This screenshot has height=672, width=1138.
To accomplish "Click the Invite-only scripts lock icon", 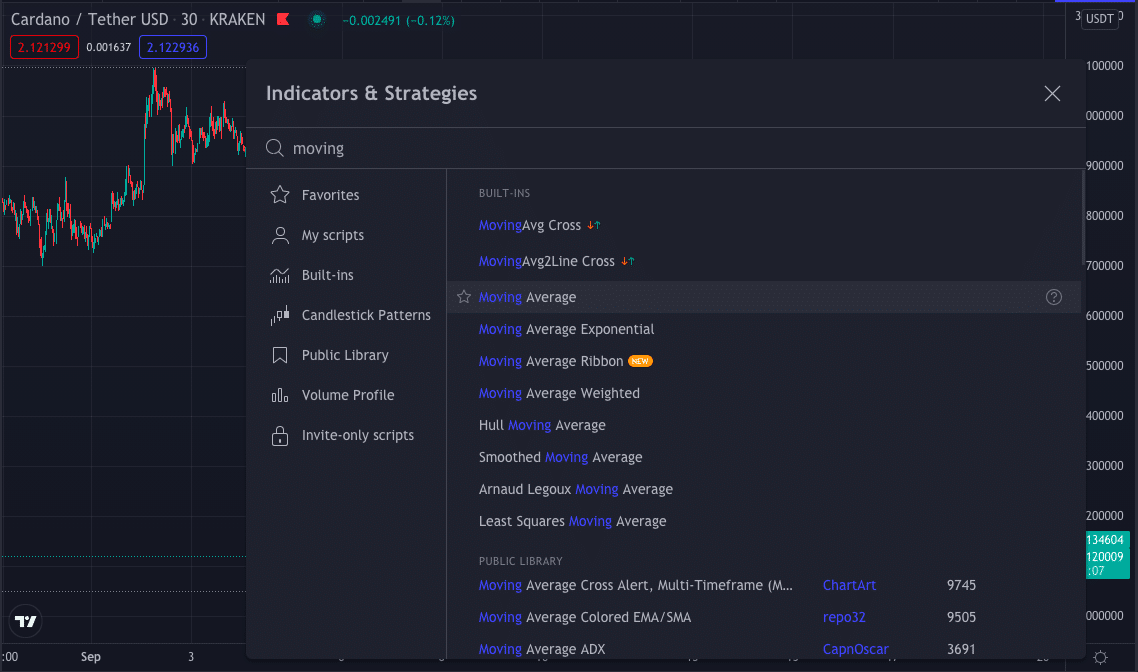I will click(280, 435).
